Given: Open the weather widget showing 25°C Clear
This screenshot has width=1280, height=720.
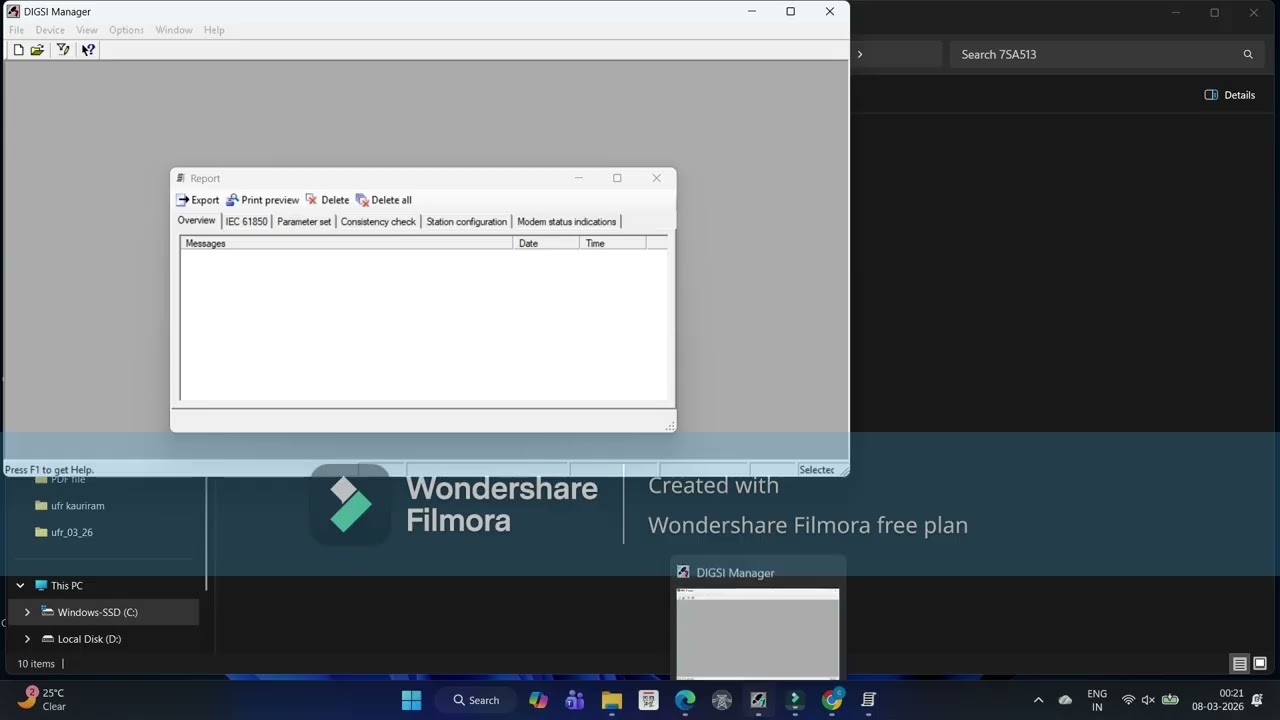Looking at the screenshot, I should [x=42, y=700].
